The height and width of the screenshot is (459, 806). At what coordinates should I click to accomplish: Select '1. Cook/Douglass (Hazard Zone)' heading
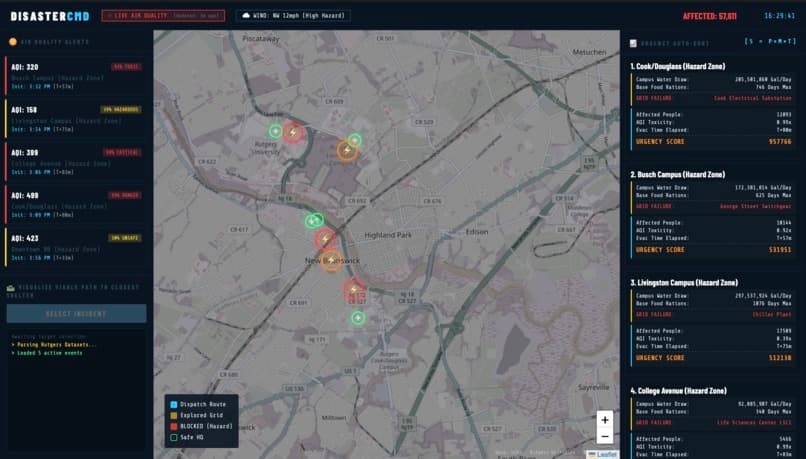[x=677, y=66]
